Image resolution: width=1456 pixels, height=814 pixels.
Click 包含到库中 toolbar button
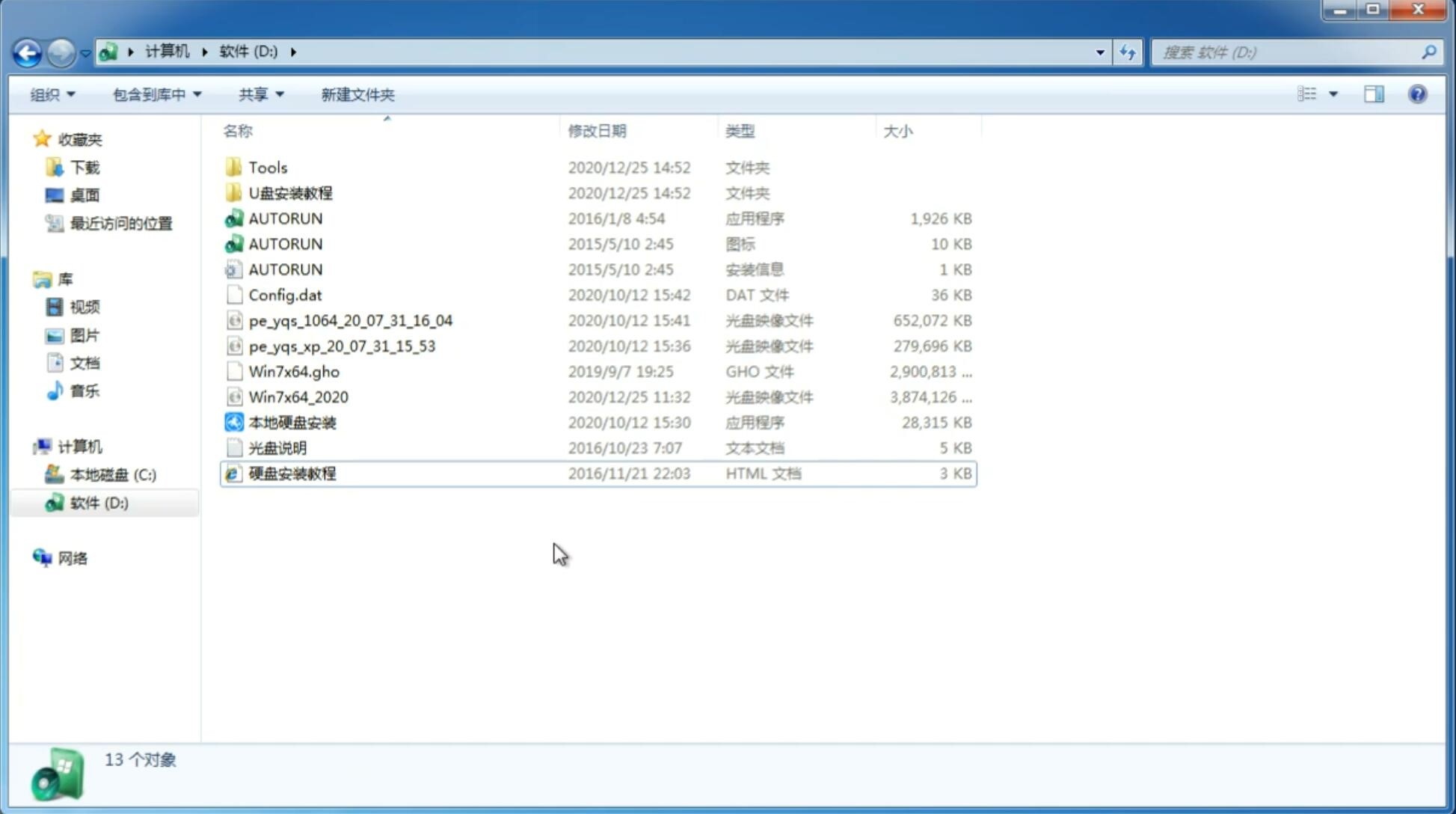[x=154, y=94]
